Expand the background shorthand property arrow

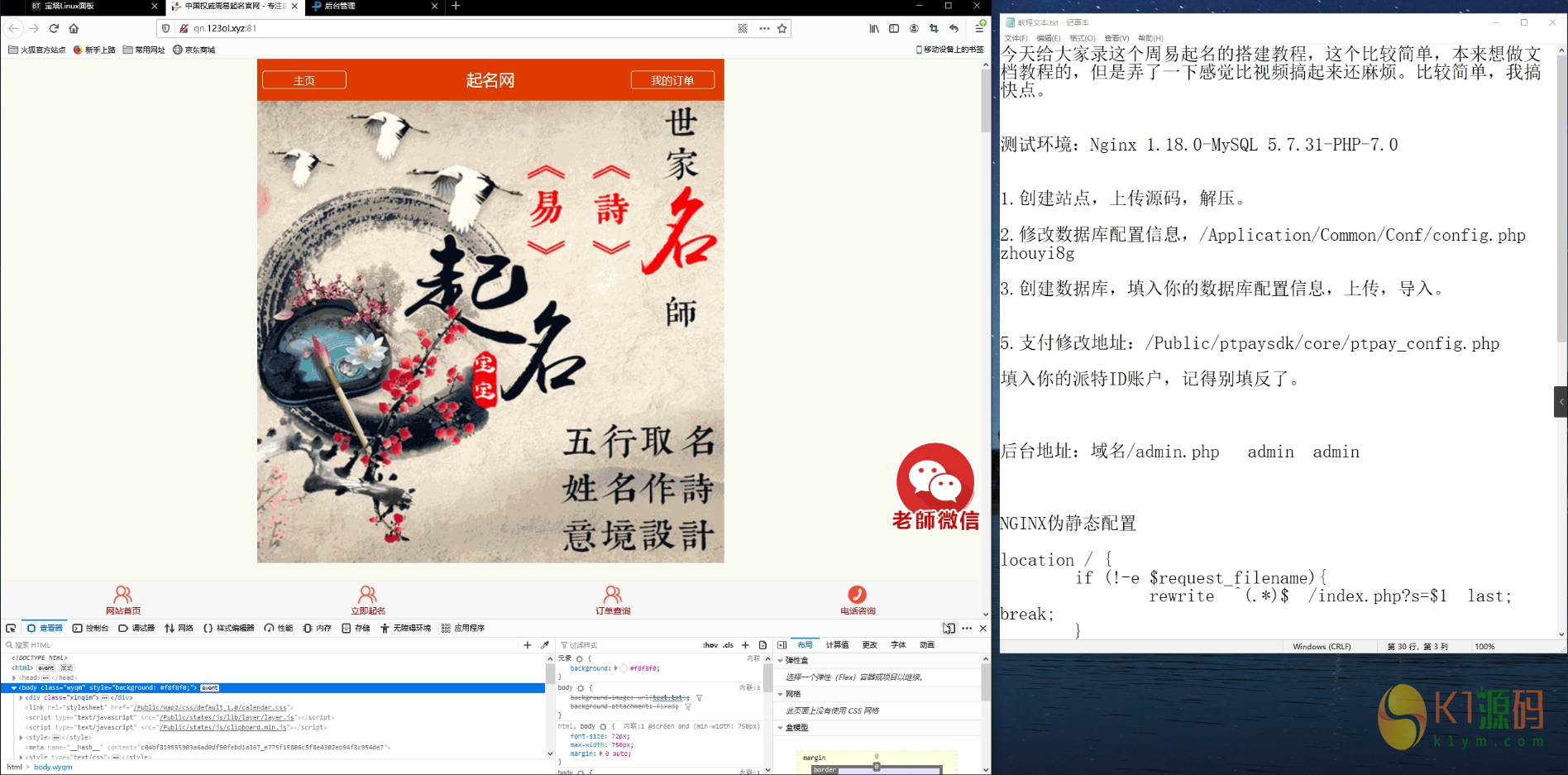pyautogui.click(x=616, y=668)
